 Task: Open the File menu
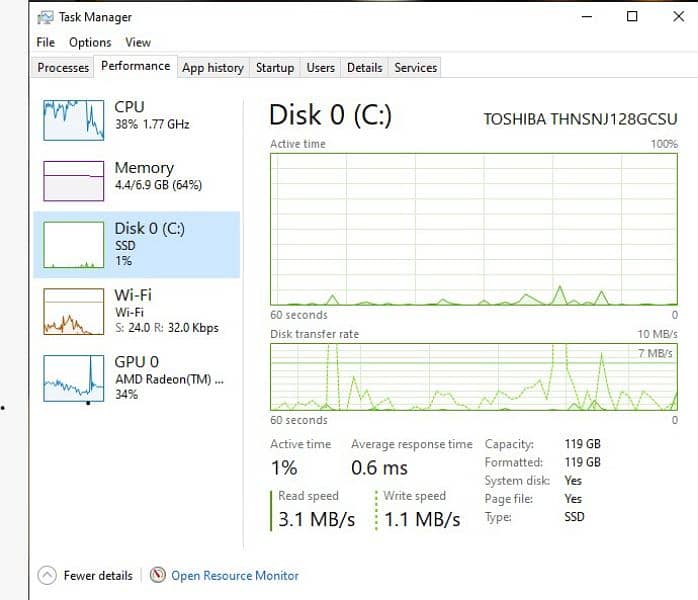coord(46,42)
